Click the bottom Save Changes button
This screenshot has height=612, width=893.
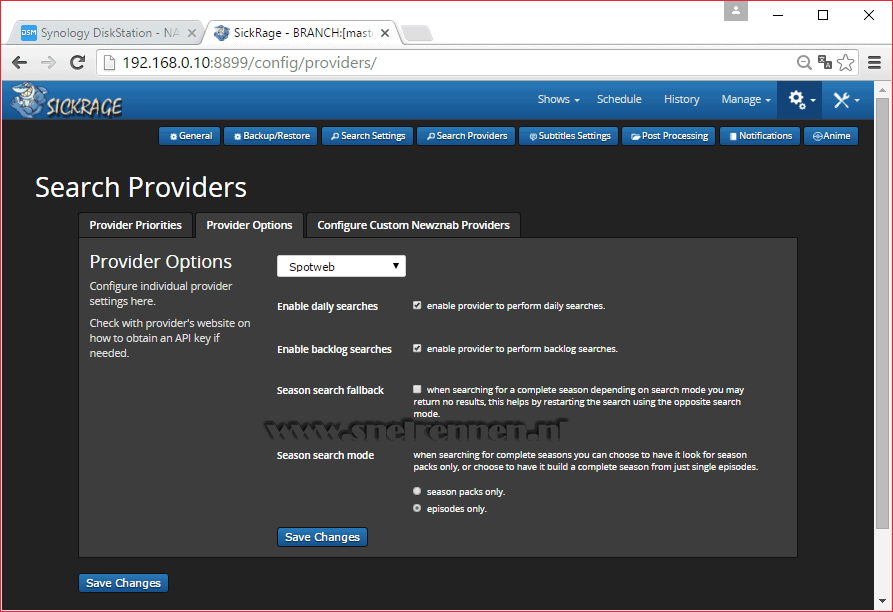(x=123, y=583)
